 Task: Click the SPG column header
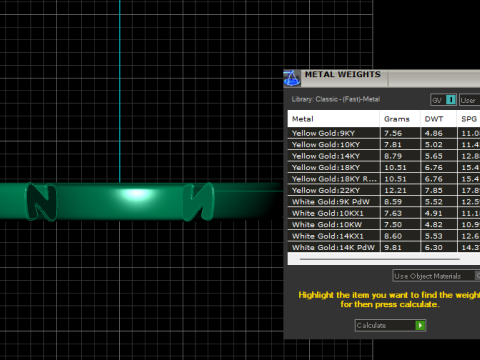click(468, 119)
